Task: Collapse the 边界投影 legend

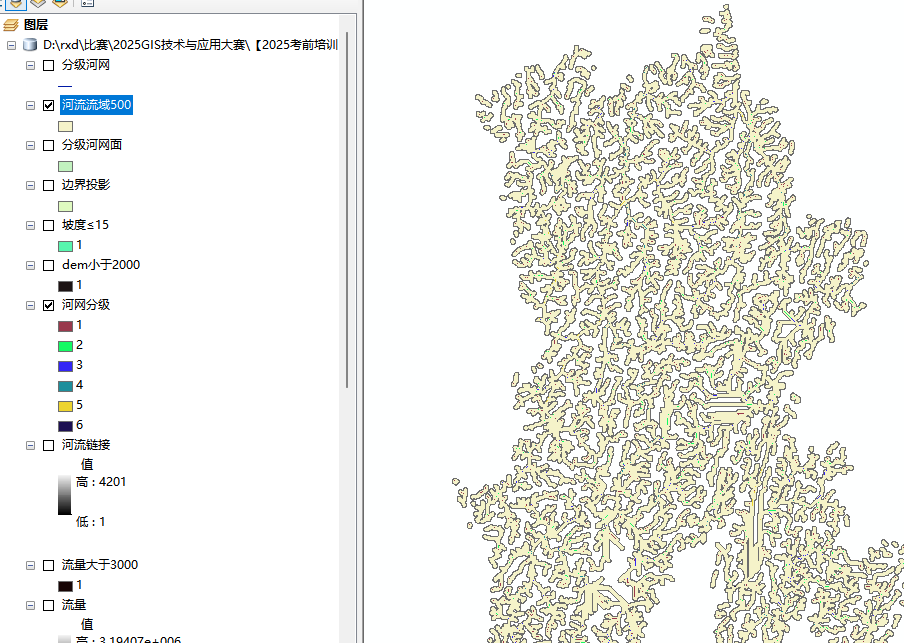Action: [31, 185]
